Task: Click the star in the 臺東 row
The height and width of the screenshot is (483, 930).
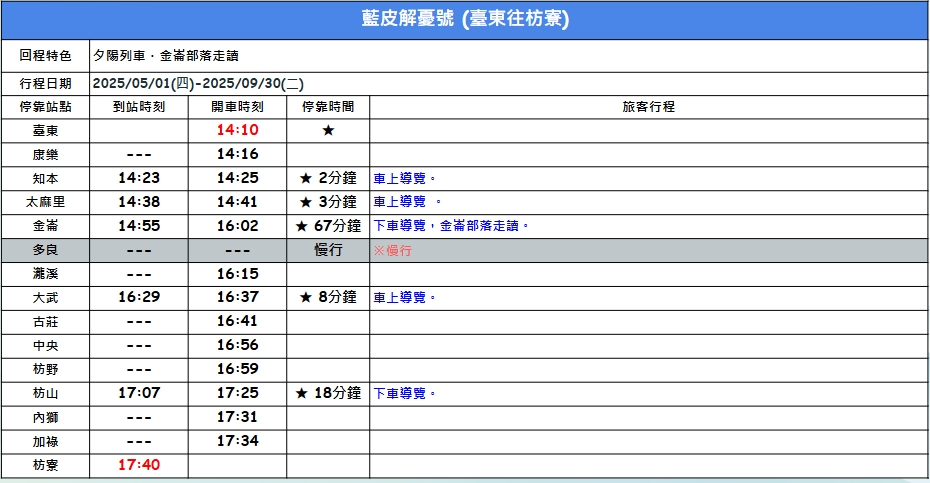Action: point(328,131)
